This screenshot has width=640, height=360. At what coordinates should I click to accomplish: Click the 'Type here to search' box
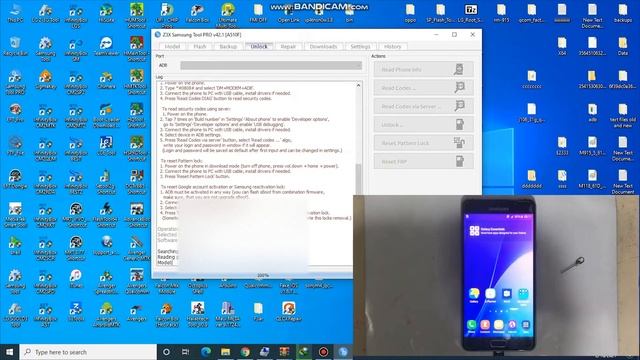pos(88,352)
